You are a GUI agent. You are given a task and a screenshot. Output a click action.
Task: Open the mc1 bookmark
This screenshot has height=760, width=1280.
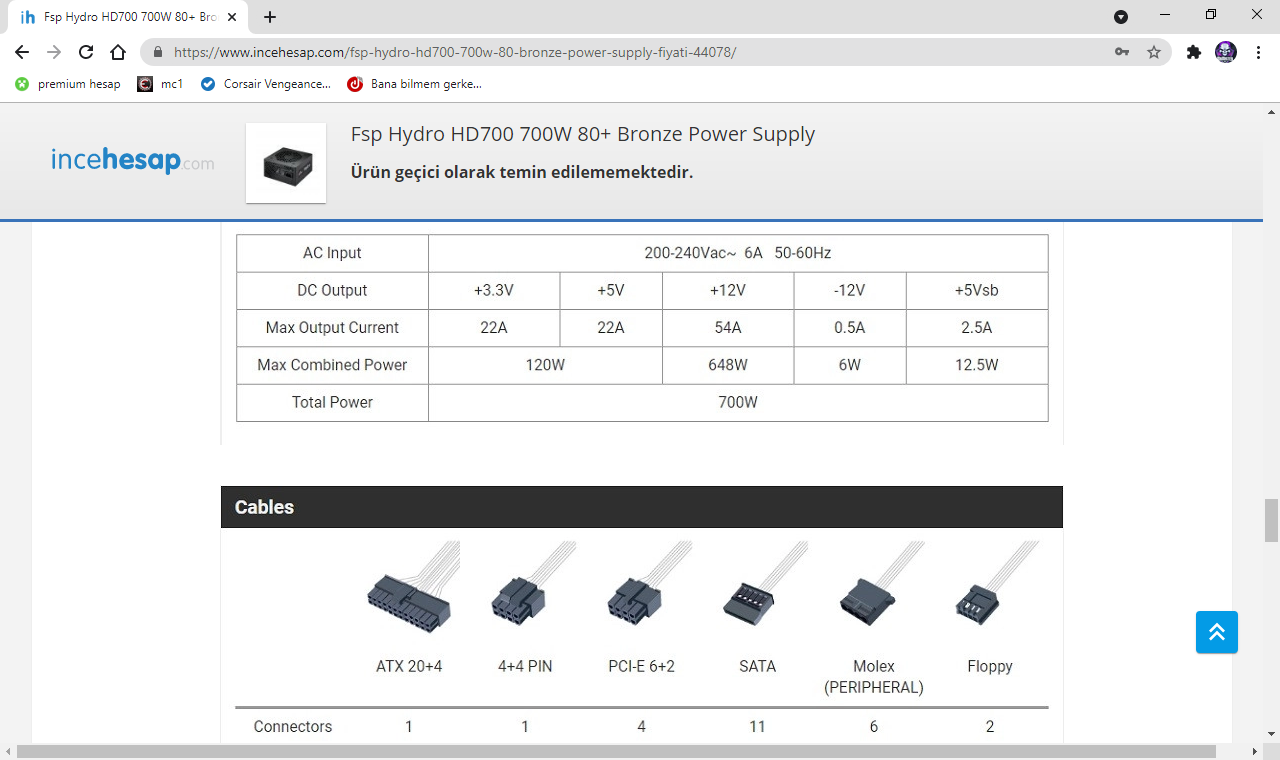point(161,84)
